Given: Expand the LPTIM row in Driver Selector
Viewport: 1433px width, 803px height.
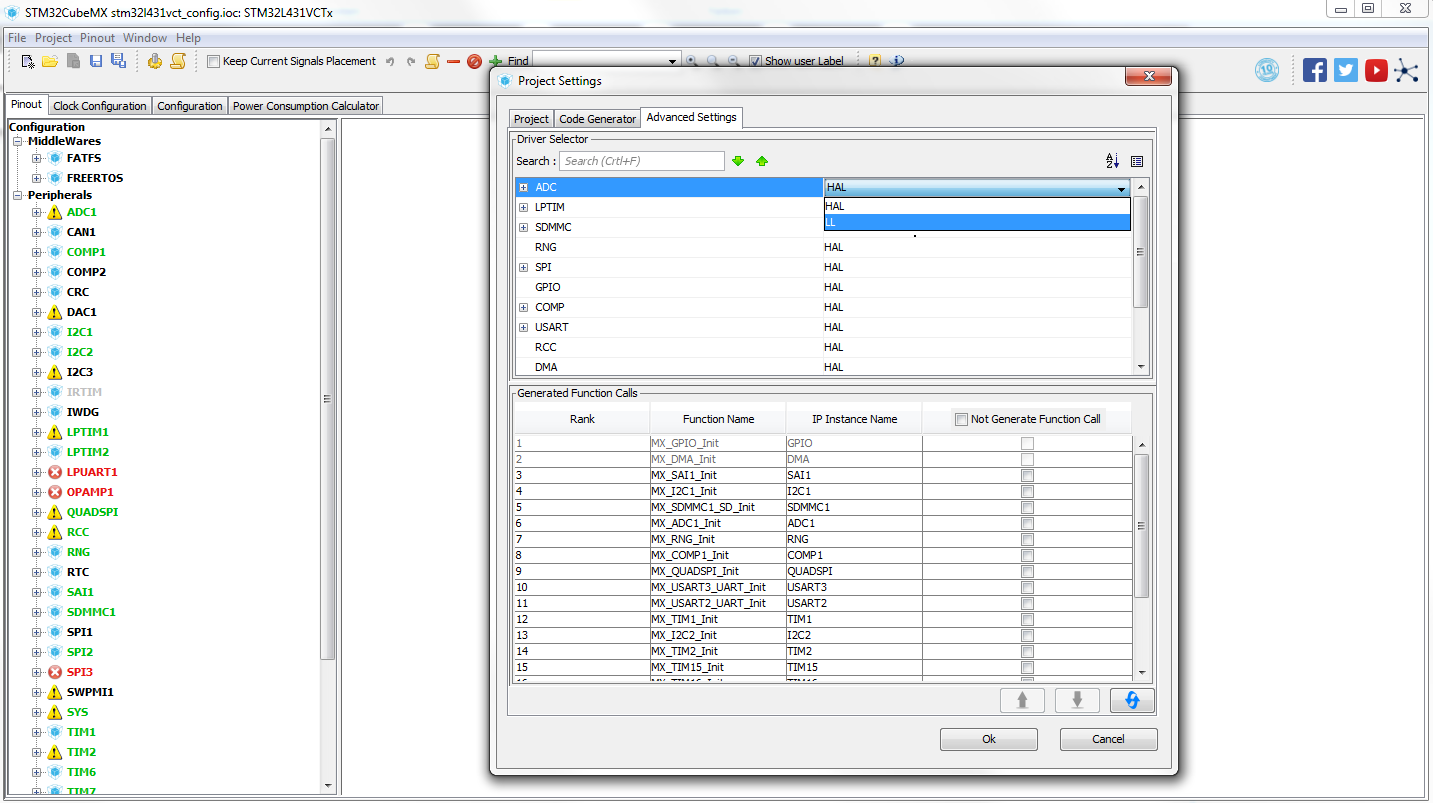Looking at the screenshot, I should pyautogui.click(x=523, y=207).
